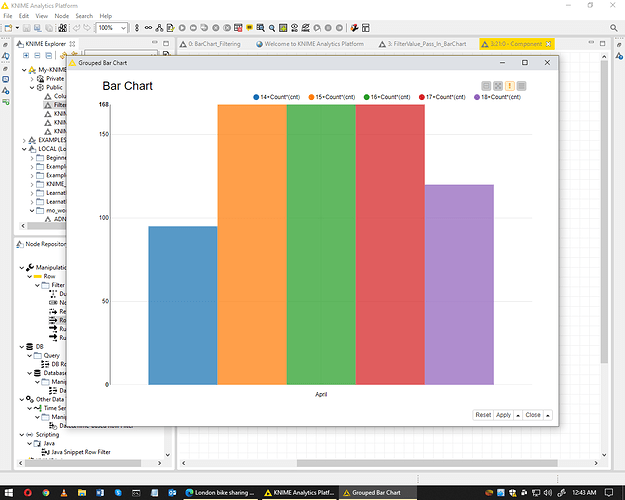Toggle the 14•Count*(cnt) legend series
625x500 pixels.
coord(277,97)
